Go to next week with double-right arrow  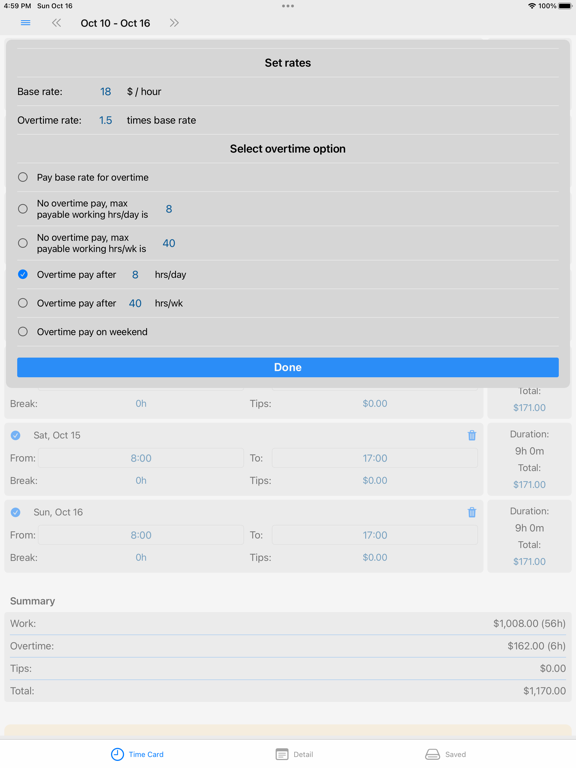point(174,23)
